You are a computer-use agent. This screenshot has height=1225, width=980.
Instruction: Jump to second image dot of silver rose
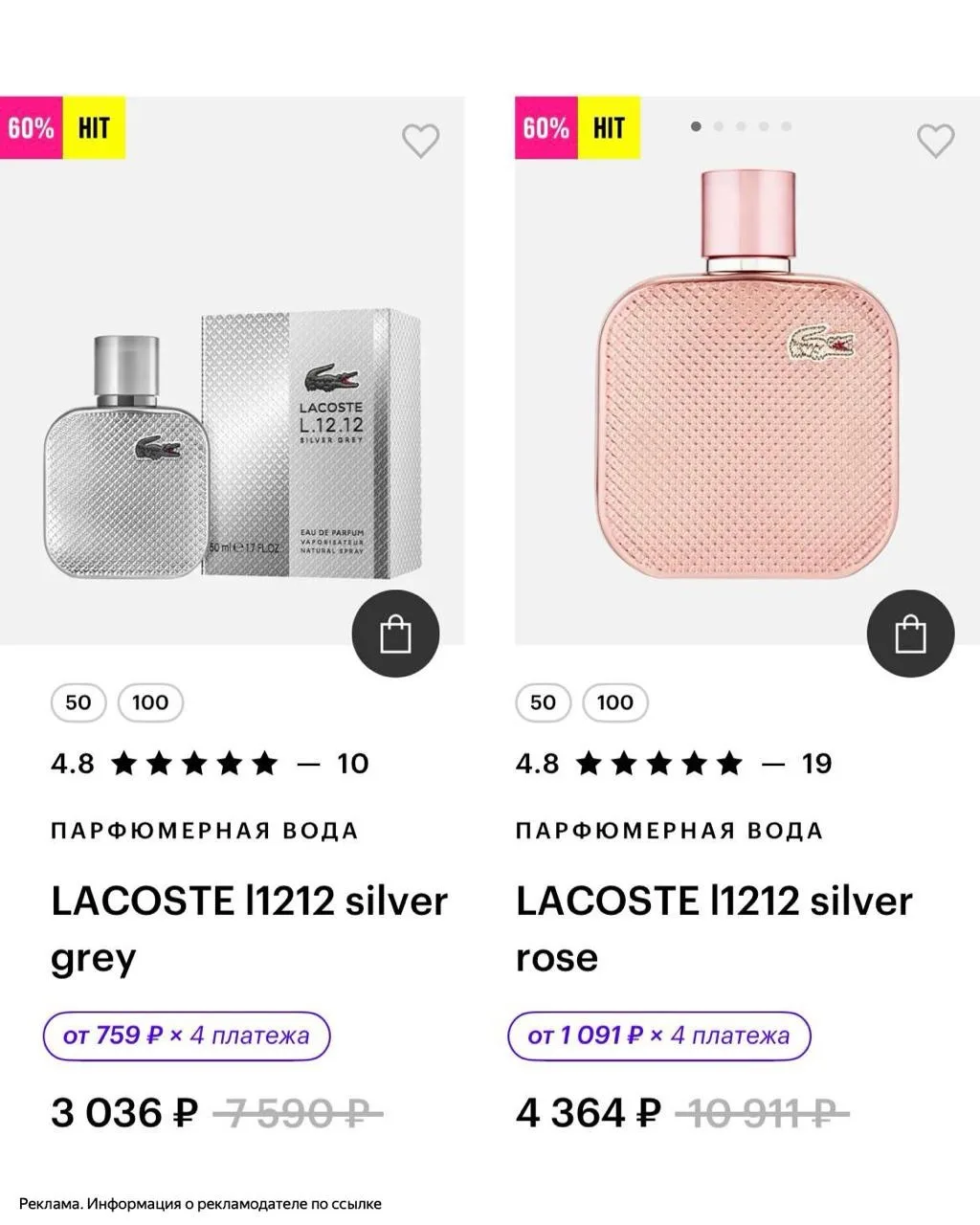[x=719, y=126]
